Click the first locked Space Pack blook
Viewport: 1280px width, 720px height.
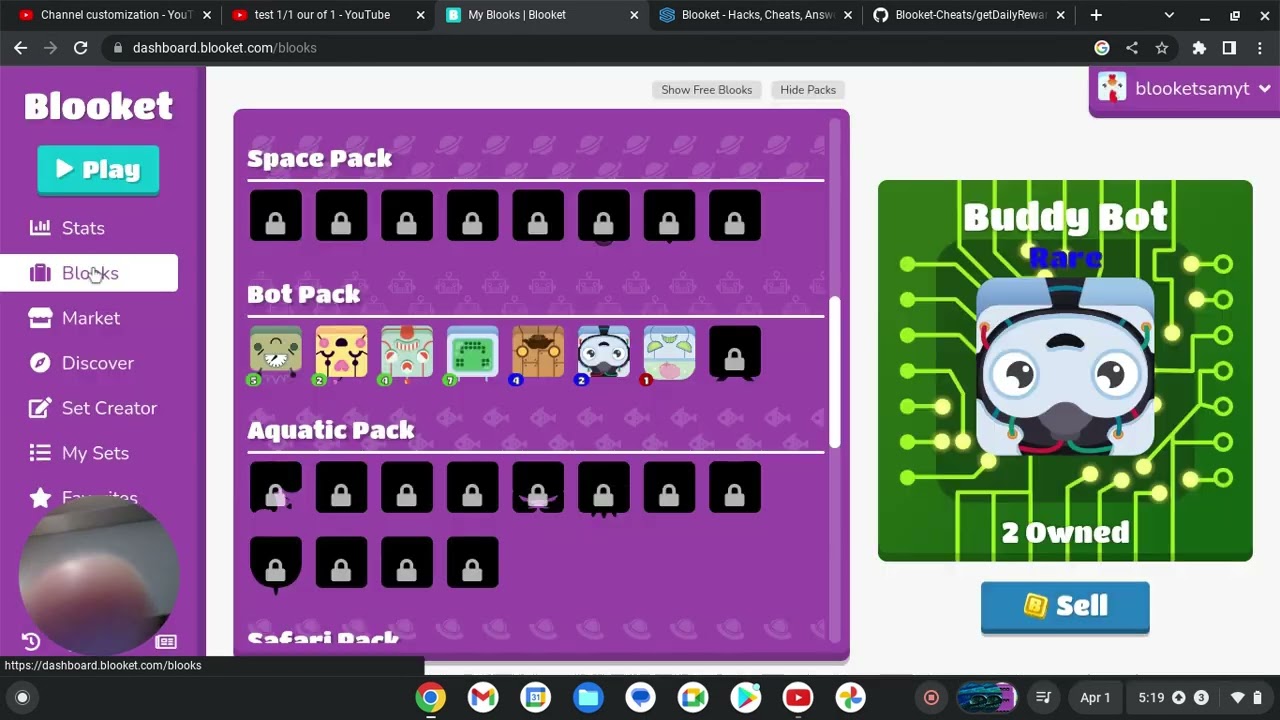tap(276, 216)
